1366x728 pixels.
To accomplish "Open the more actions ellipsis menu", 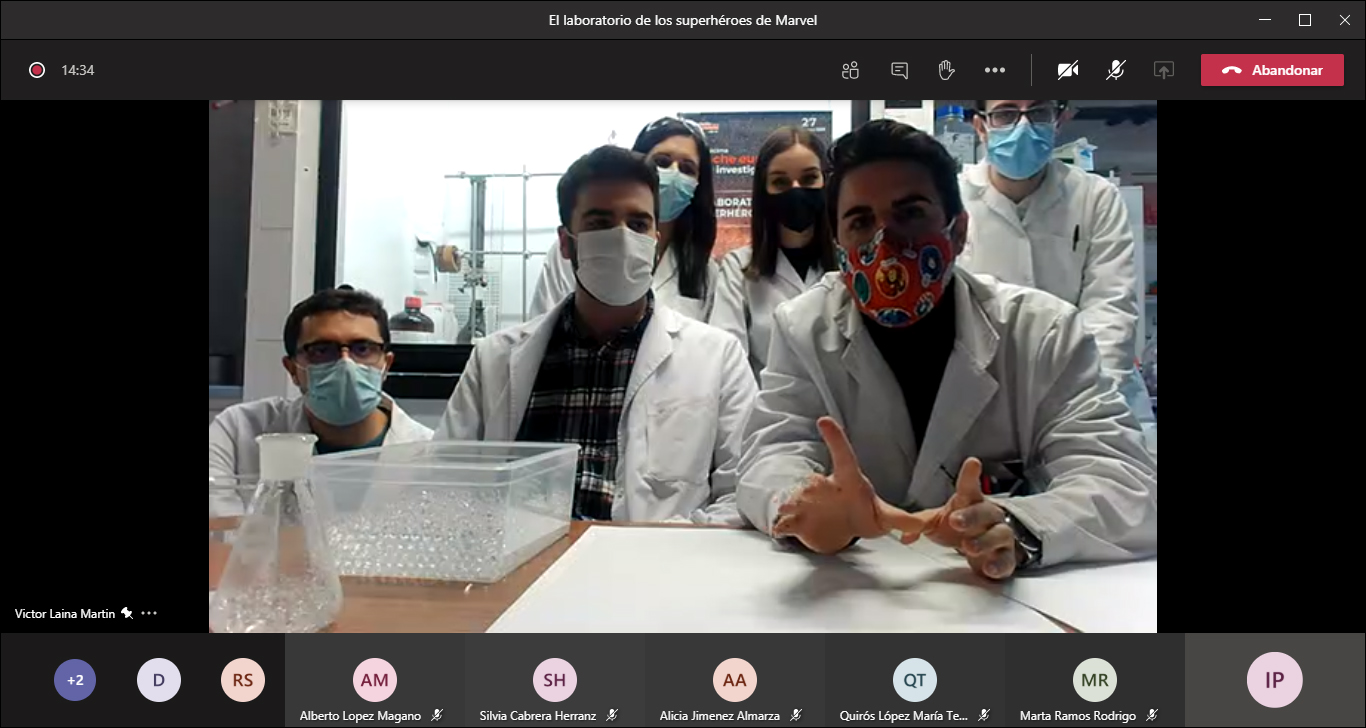I will point(994,70).
